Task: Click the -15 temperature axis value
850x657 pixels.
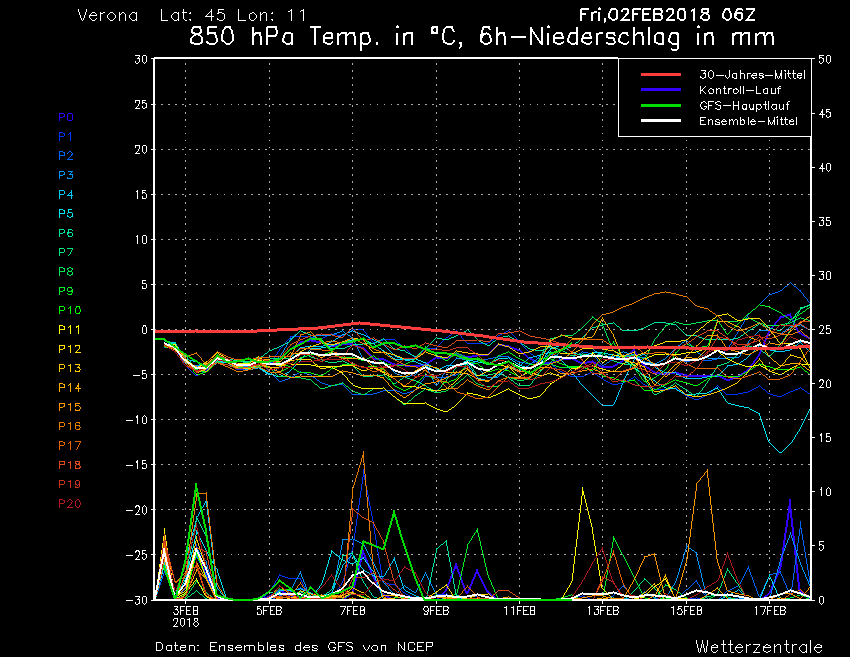Action: click(x=135, y=465)
